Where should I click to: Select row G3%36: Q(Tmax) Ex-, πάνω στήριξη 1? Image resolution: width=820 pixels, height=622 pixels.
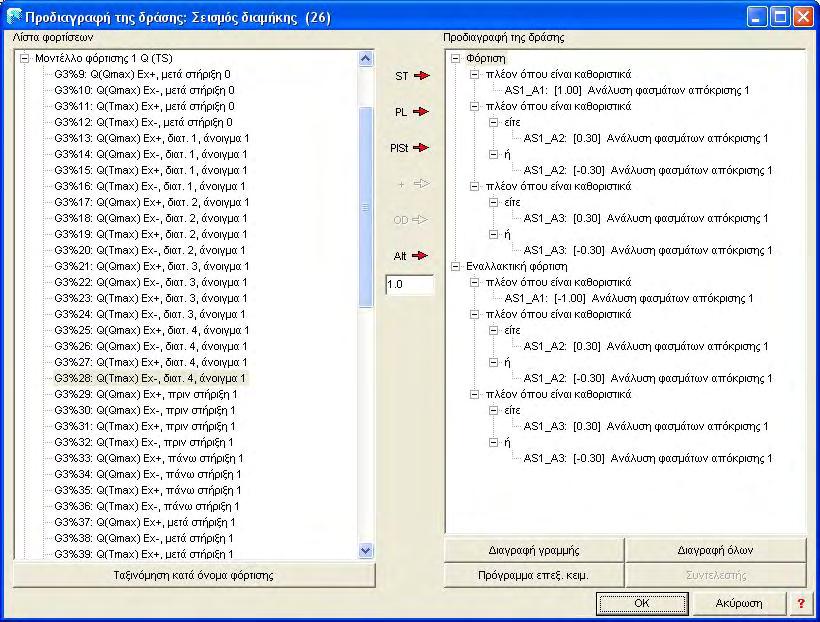pos(146,506)
